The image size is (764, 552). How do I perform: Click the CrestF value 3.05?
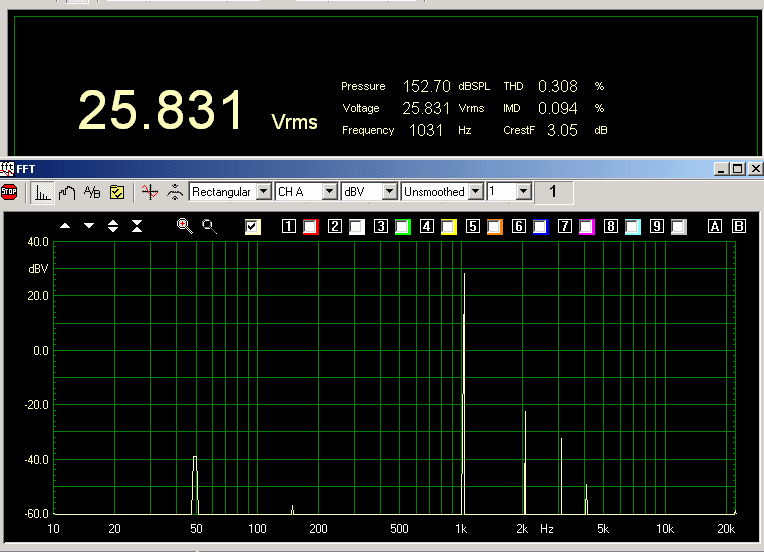pos(562,130)
